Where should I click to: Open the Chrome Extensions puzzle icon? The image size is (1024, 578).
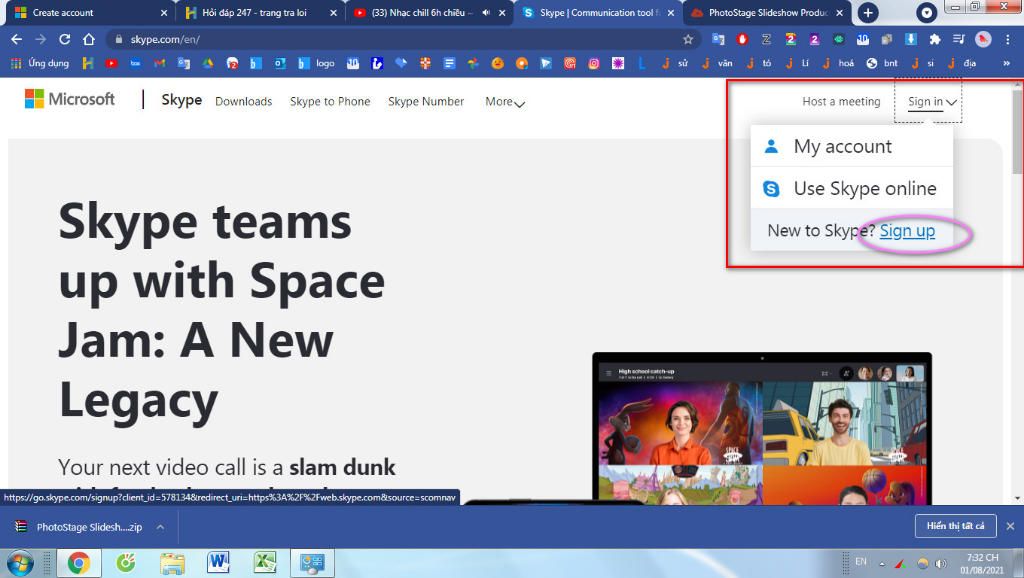click(935, 39)
